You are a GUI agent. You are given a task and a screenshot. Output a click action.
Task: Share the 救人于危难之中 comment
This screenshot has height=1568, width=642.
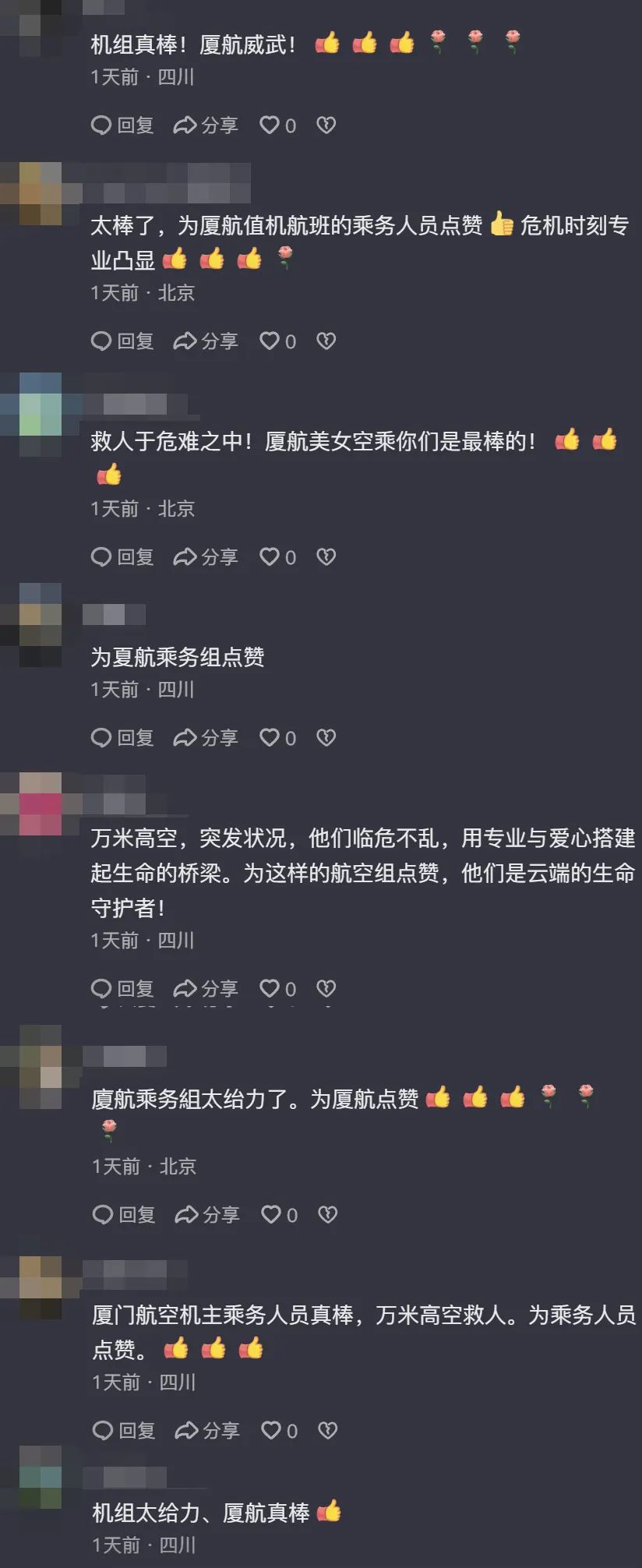pyautogui.click(x=206, y=556)
